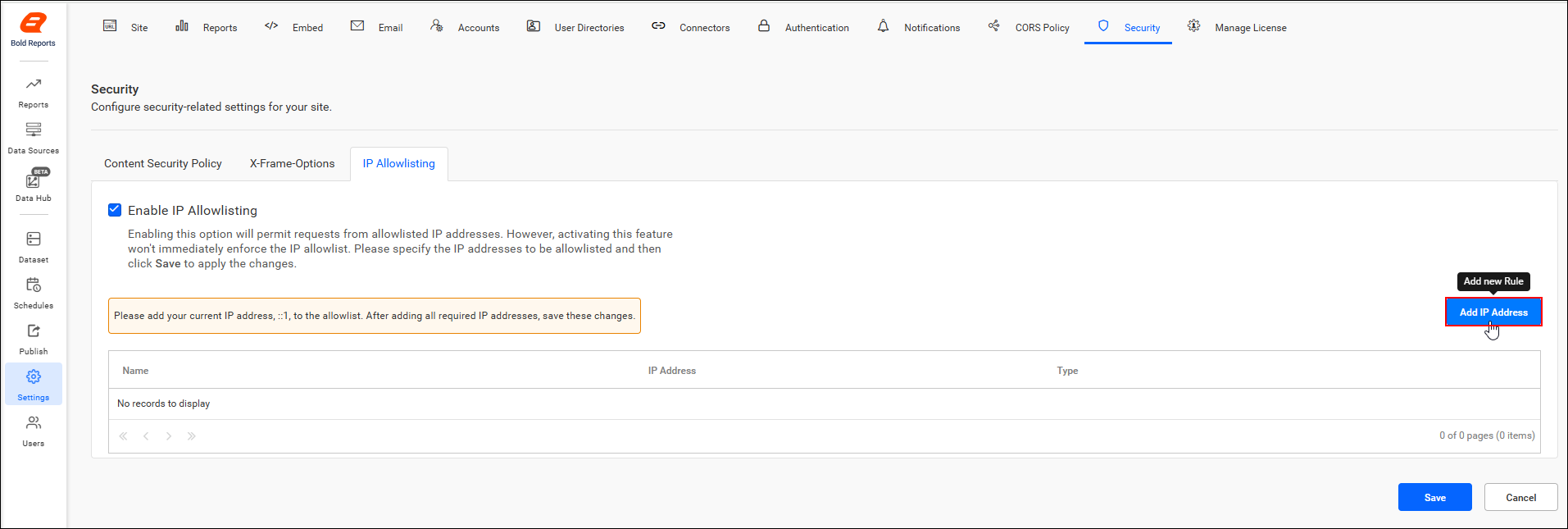Open the Connectors settings tab
The width and height of the screenshot is (1568, 529).
point(691,27)
